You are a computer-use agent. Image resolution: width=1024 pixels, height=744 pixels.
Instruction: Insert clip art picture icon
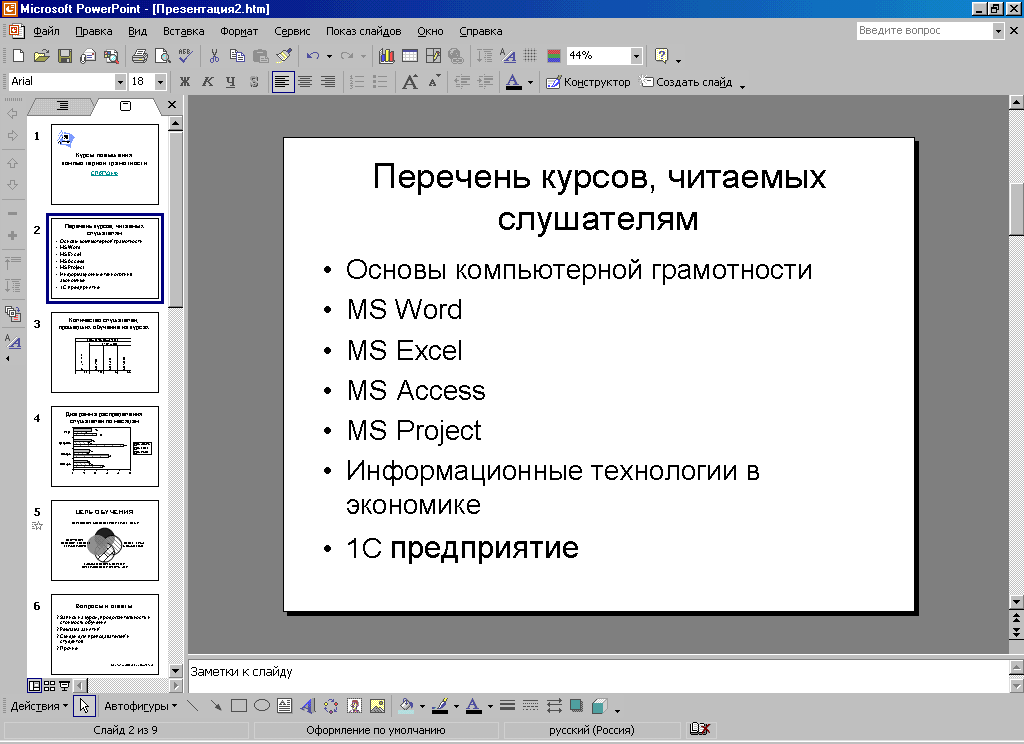pos(354,706)
